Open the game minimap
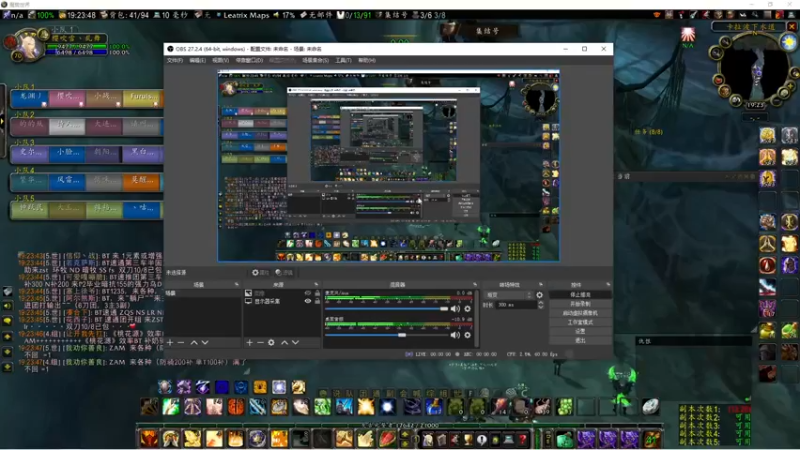The image size is (800, 450). (753, 70)
